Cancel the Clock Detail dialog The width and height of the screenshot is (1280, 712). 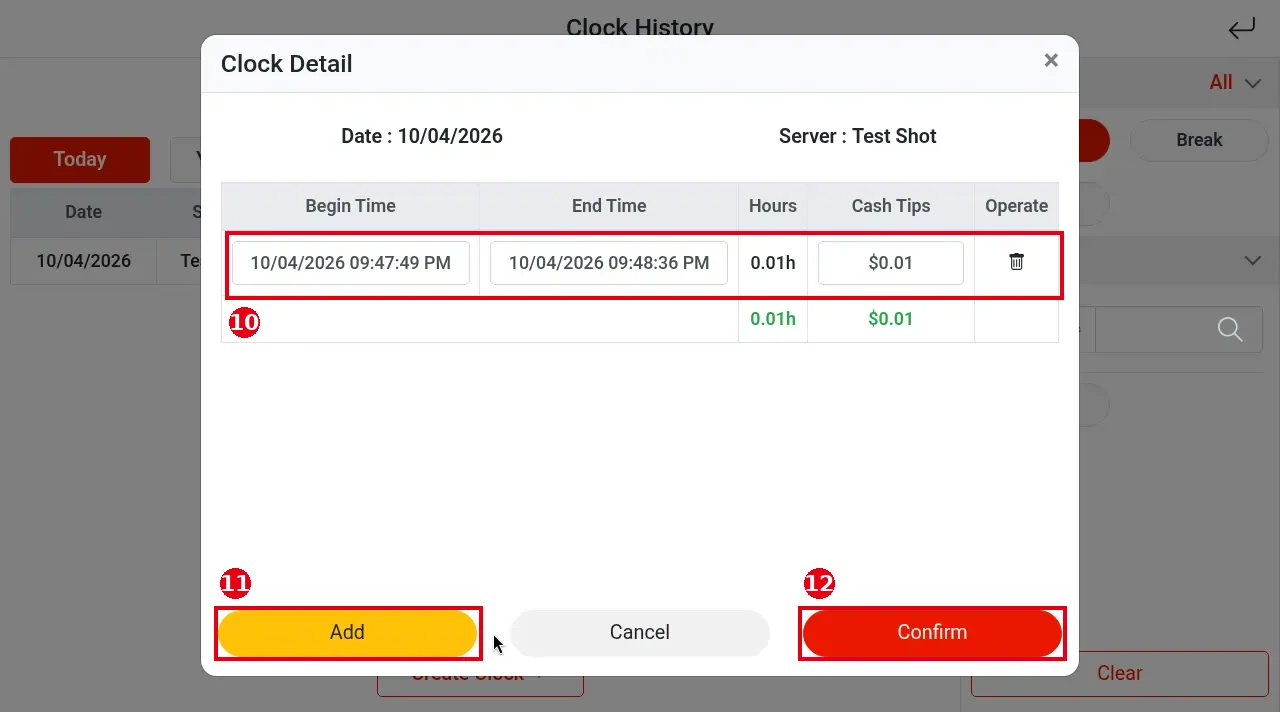(640, 632)
